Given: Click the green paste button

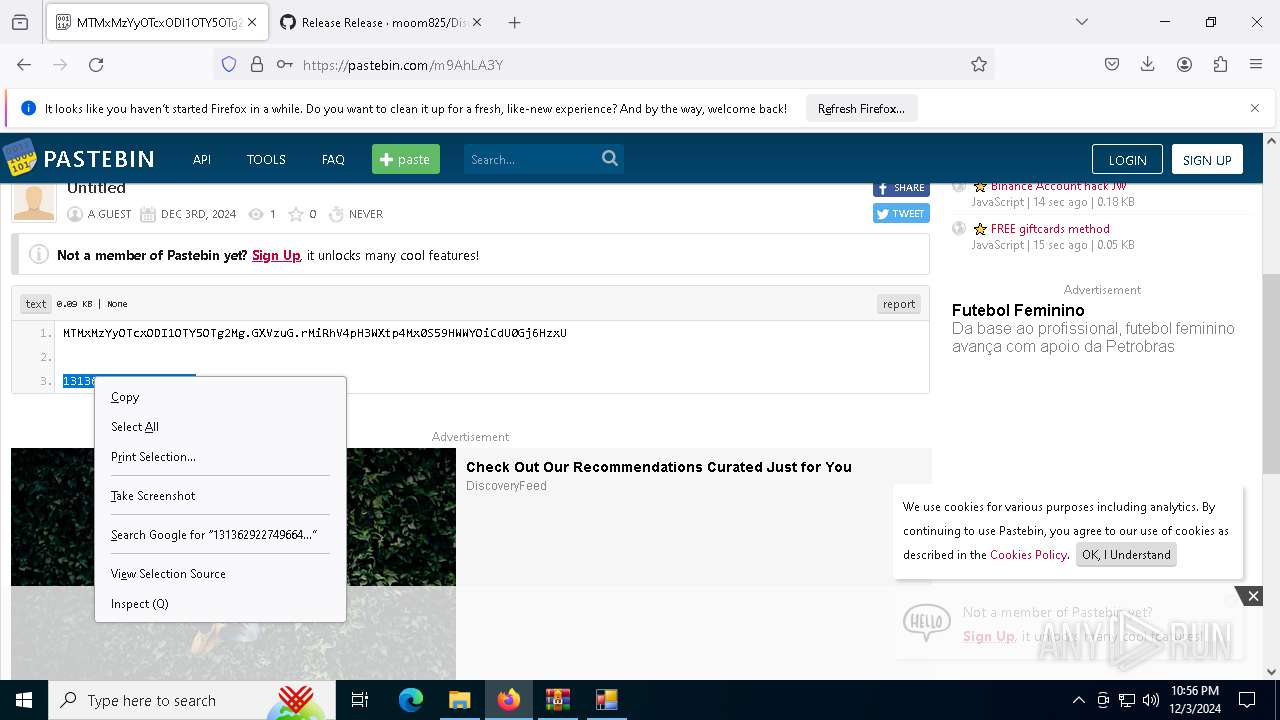Looking at the screenshot, I should pyautogui.click(x=406, y=159).
